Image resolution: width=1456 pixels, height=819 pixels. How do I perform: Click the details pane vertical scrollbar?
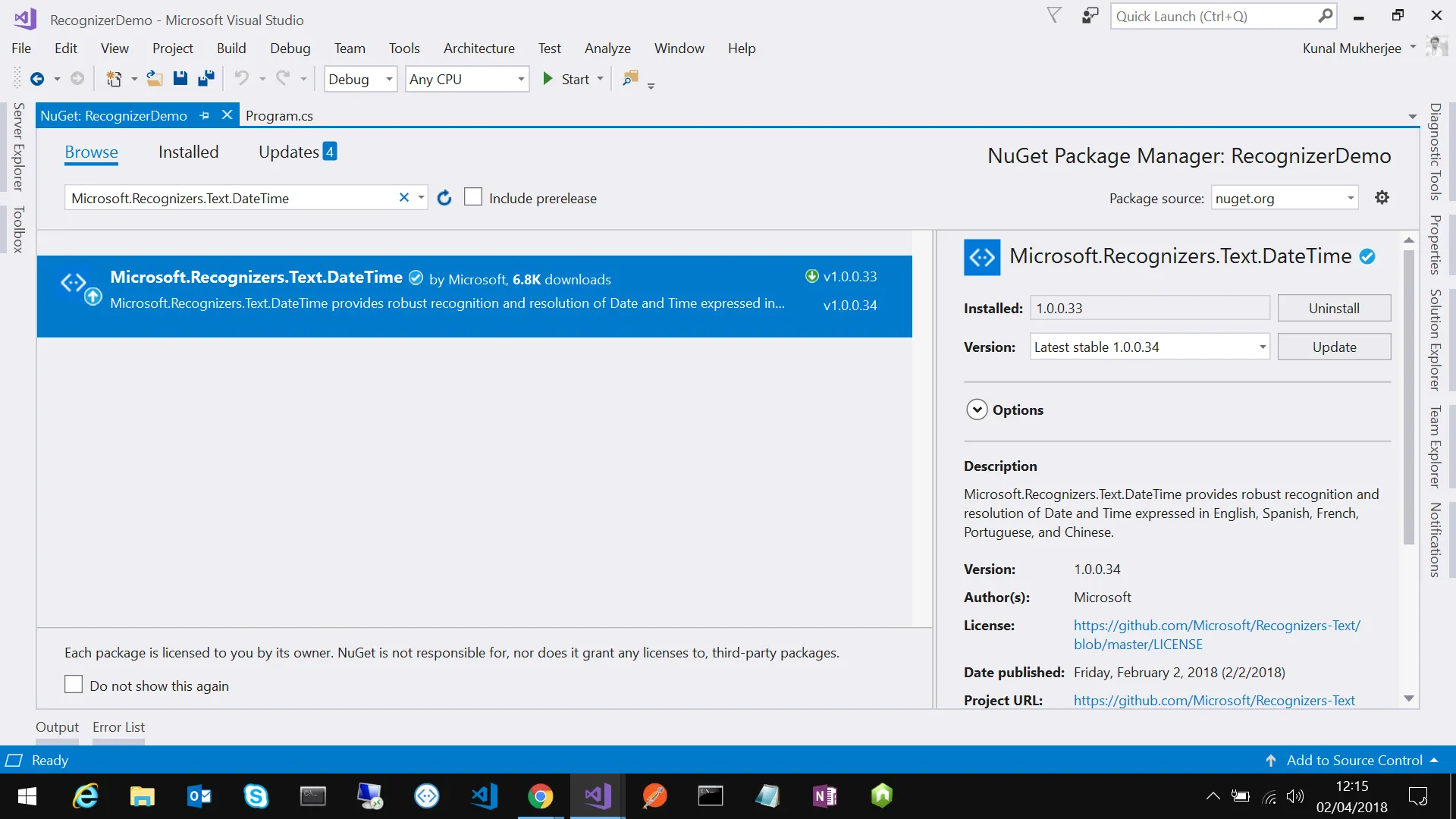[x=1408, y=394]
